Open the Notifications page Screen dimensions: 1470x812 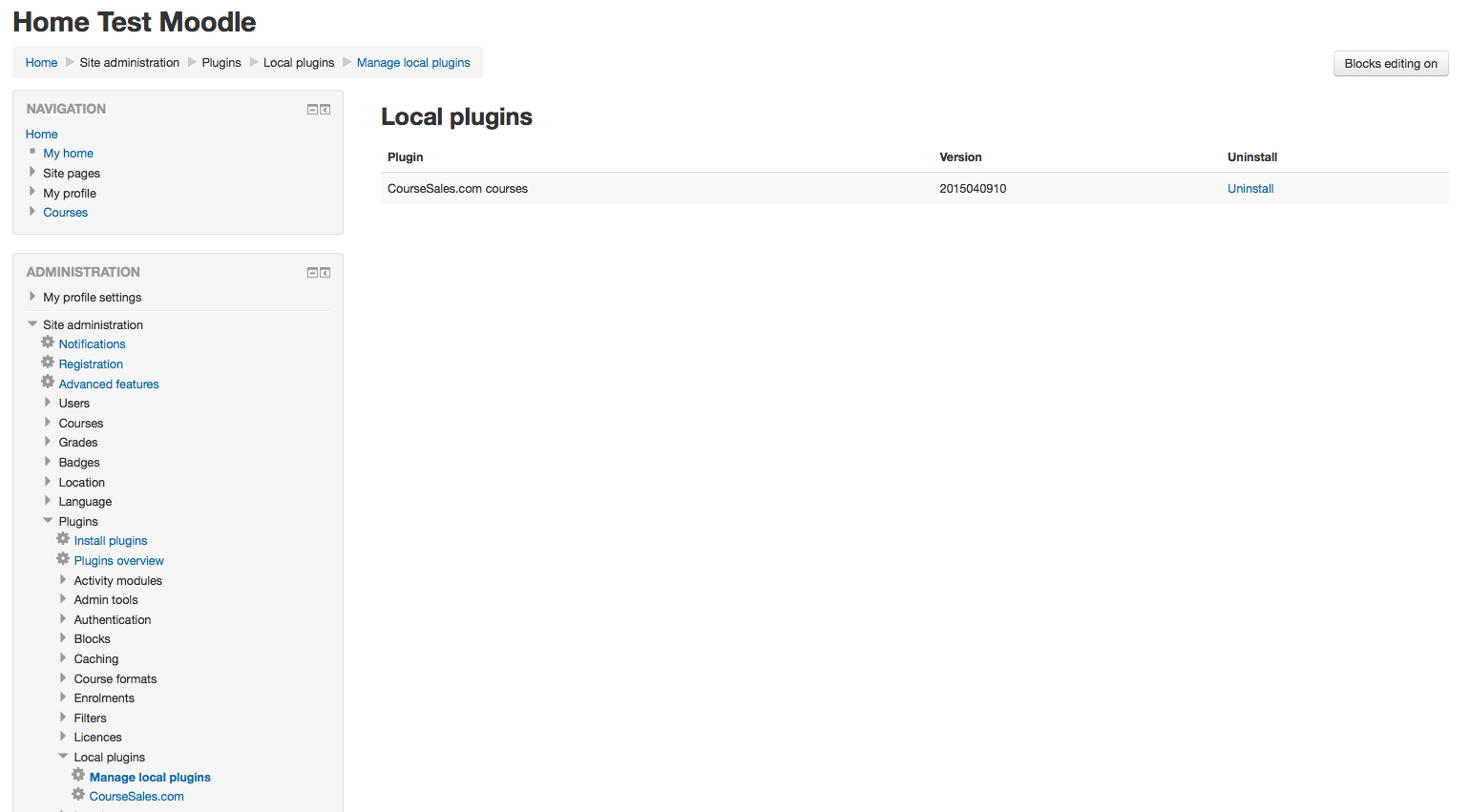pos(92,344)
